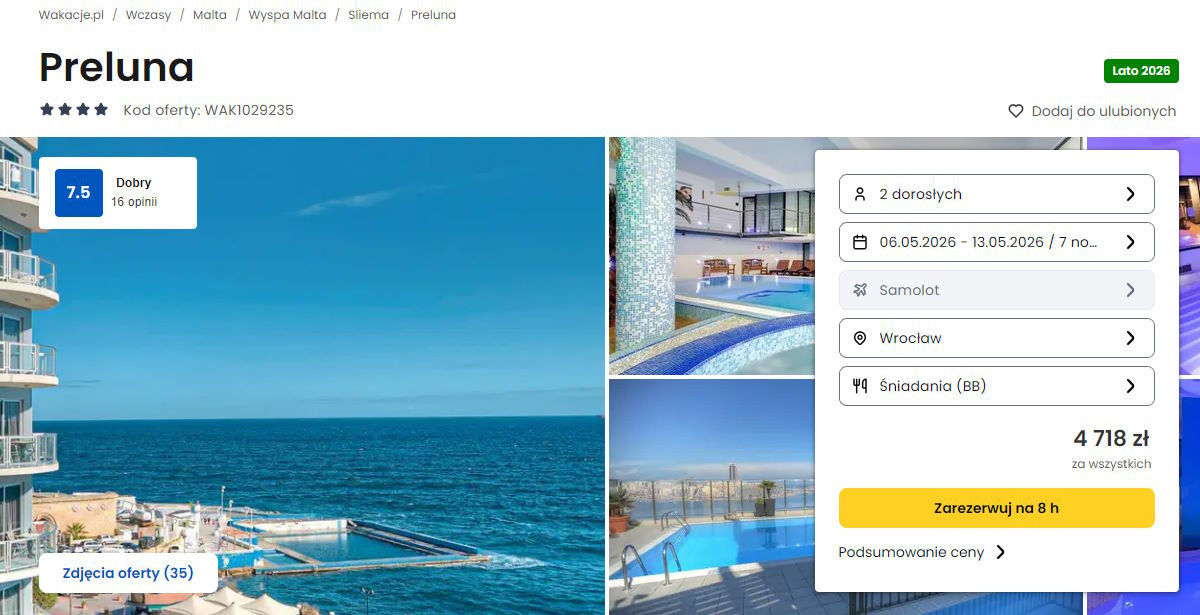Open the date range chevron

(x=1131, y=242)
